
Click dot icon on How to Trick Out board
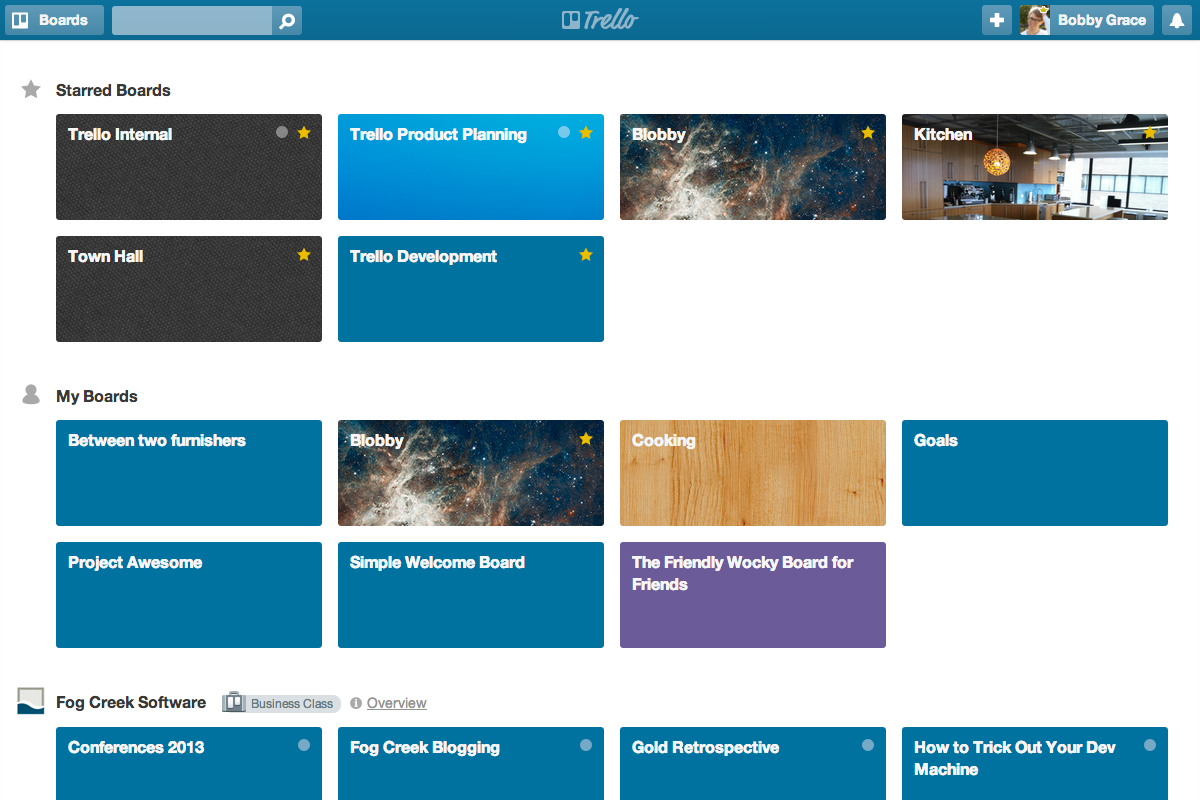pyautogui.click(x=1150, y=745)
